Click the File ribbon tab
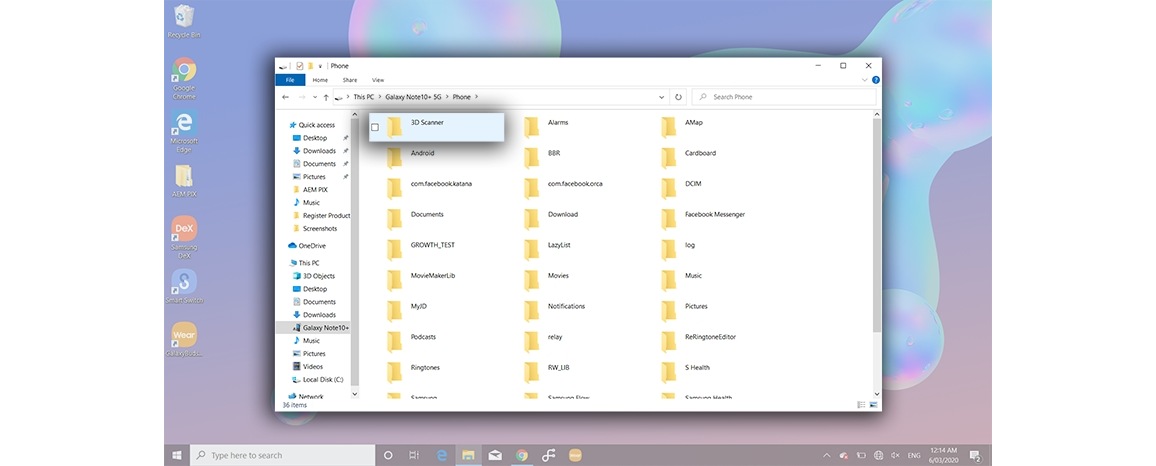The width and height of the screenshot is (1156, 466). coord(290,80)
